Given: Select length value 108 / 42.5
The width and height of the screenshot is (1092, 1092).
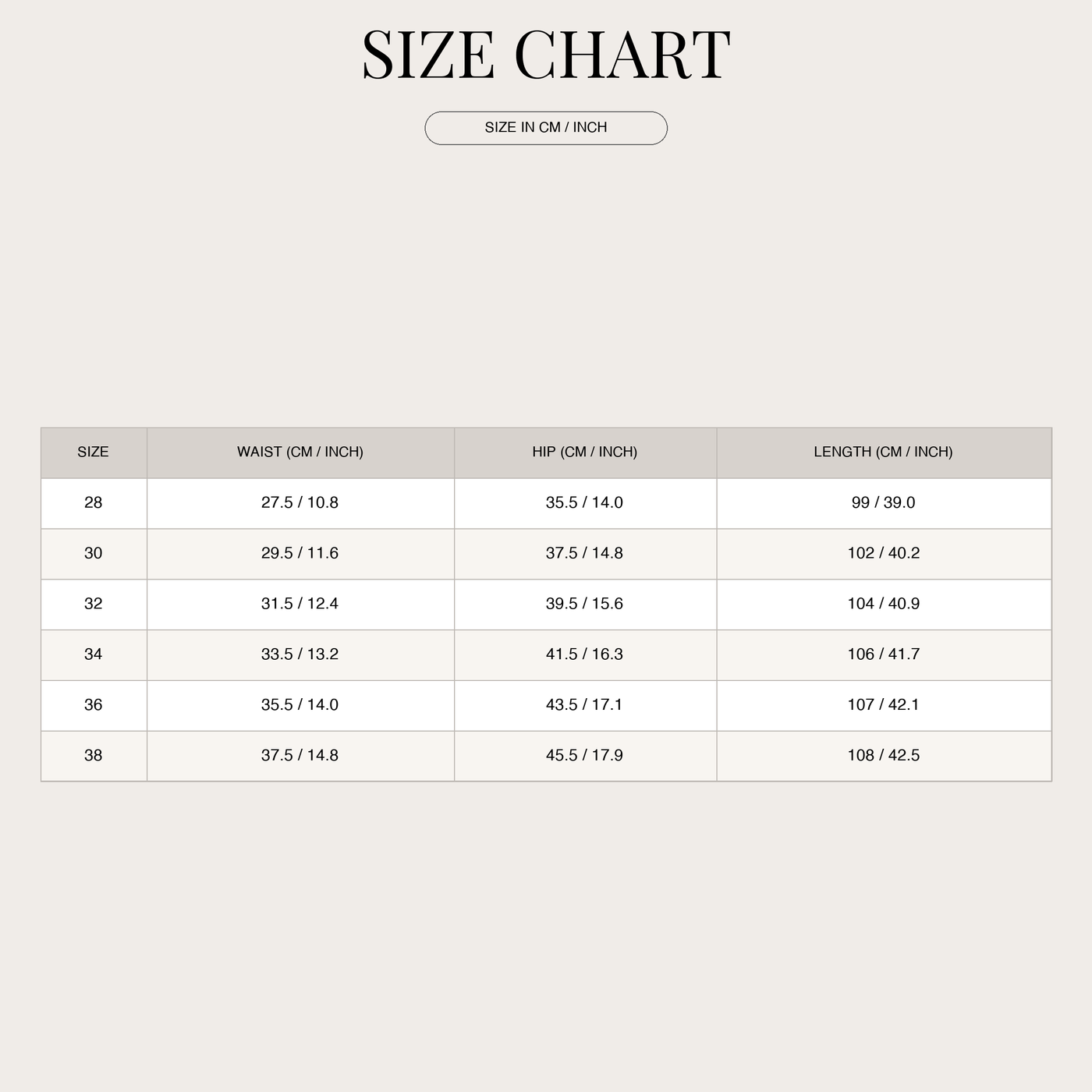Looking at the screenshot, I should coord(884,756).
